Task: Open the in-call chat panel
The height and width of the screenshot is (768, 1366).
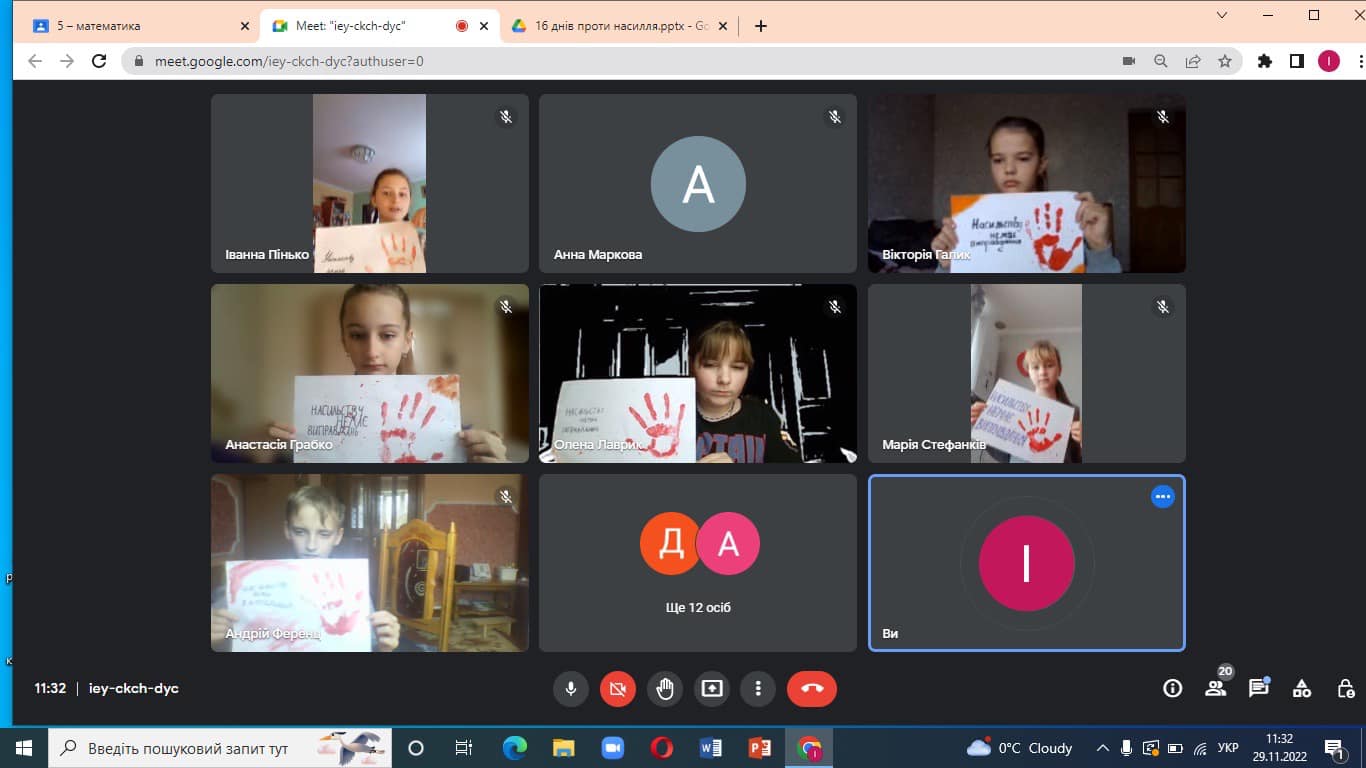Action: click(1258, 688)
